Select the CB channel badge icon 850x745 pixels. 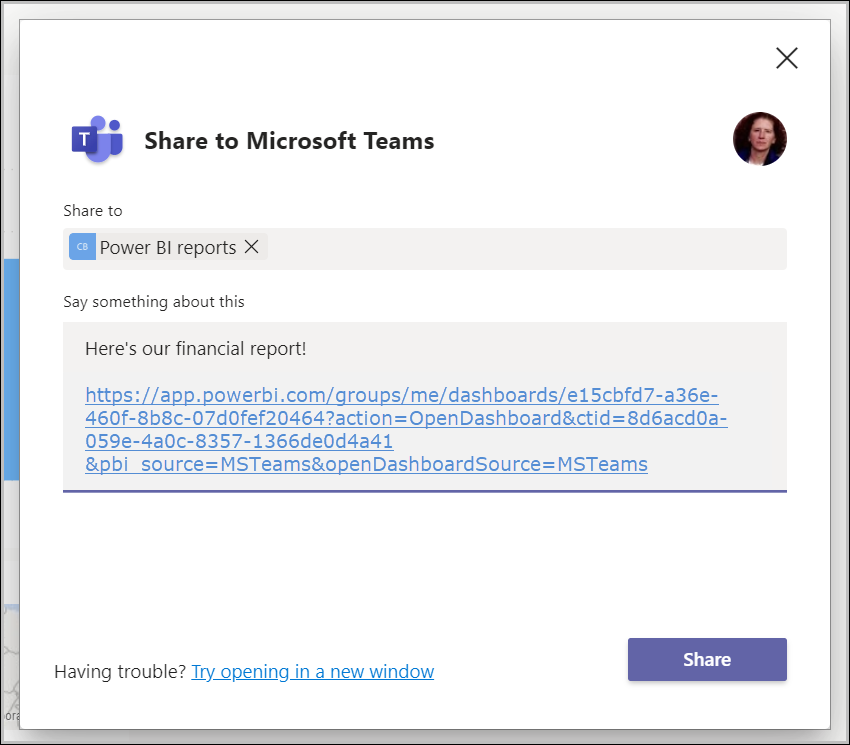point(82,247)
